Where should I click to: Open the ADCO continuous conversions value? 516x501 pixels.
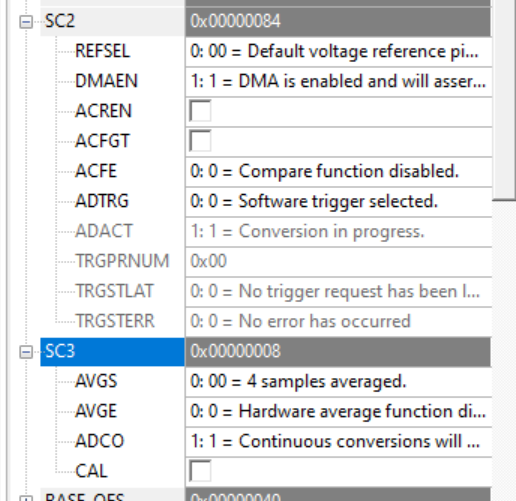338,441
